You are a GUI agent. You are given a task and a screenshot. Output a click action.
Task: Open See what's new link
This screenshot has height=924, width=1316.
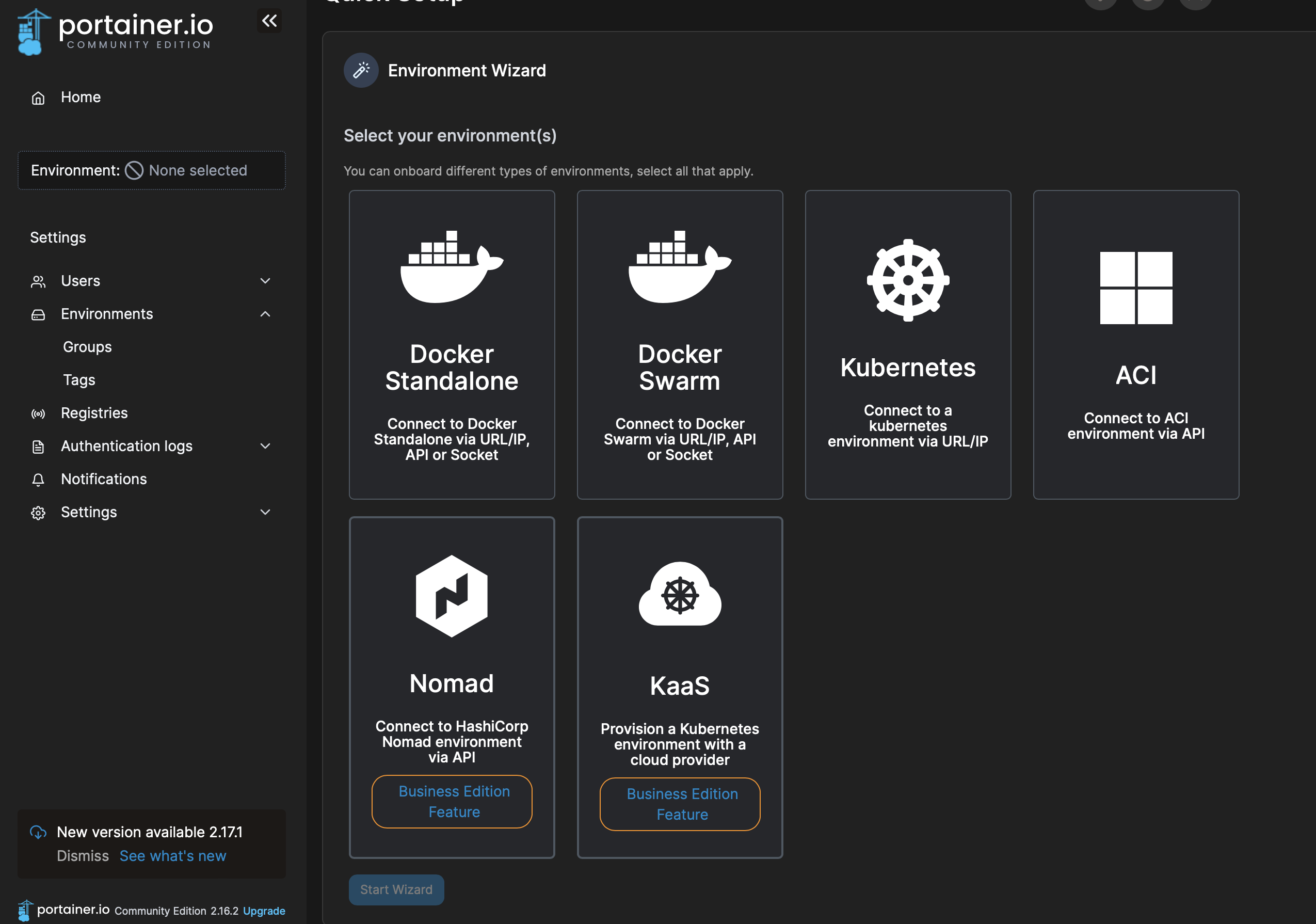pyautogui.click(x=173, y=856)
